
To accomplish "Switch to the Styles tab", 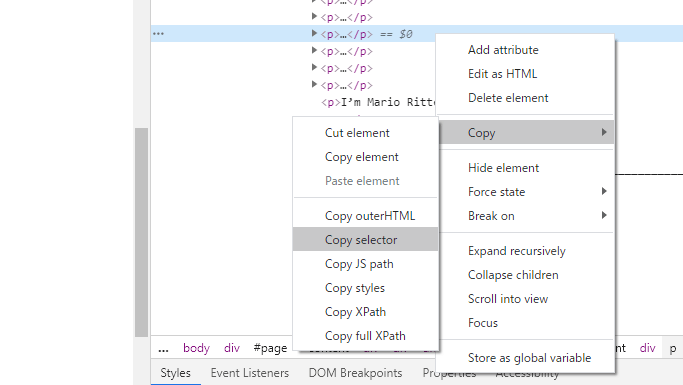I will (176, 373).
